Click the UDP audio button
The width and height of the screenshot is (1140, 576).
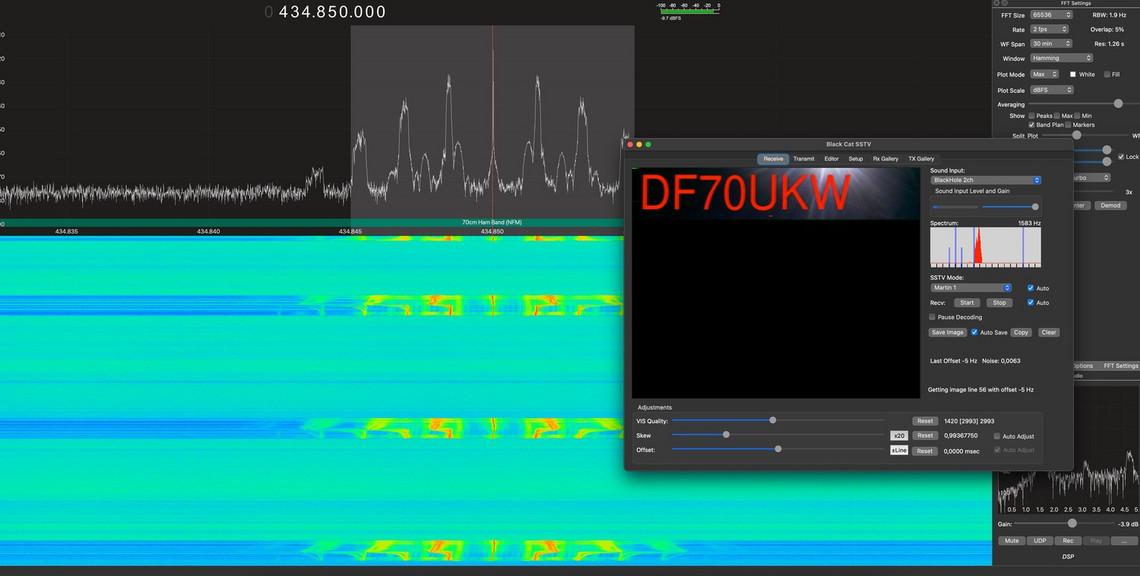click(1040, 540)
